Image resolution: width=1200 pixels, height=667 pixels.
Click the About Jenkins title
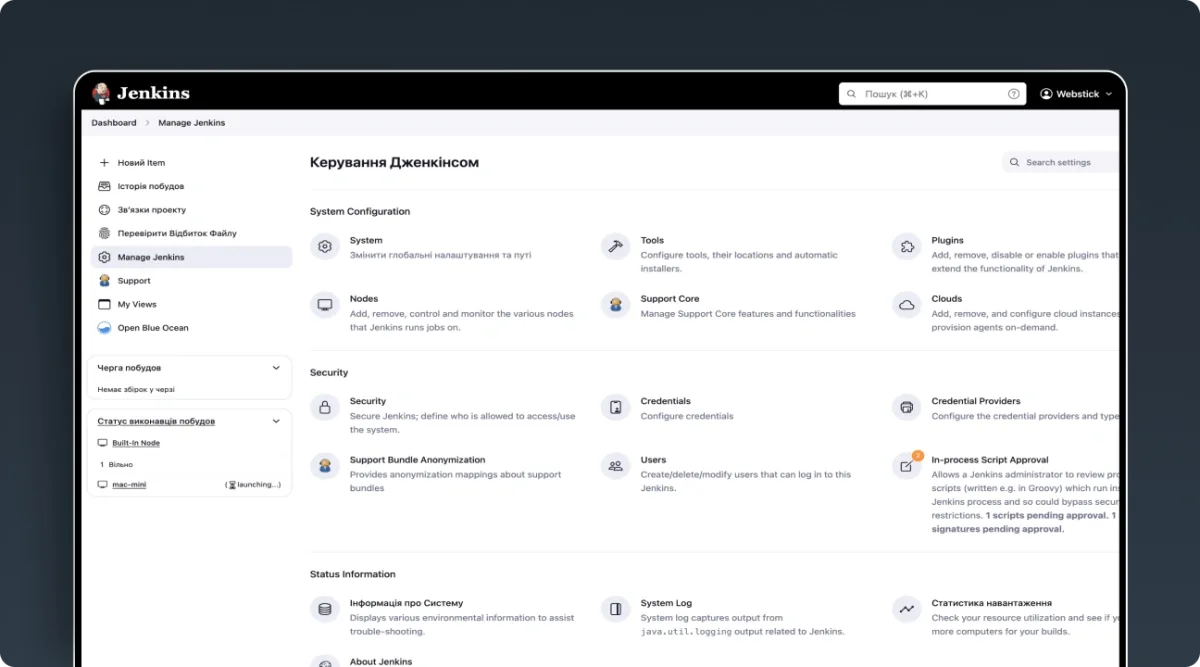[x=381, y=662]
